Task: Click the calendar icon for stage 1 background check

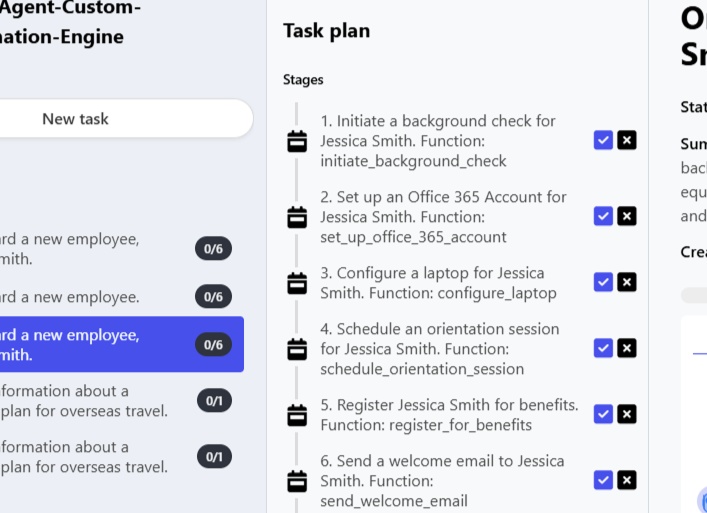Action: [x=297, y=141]
